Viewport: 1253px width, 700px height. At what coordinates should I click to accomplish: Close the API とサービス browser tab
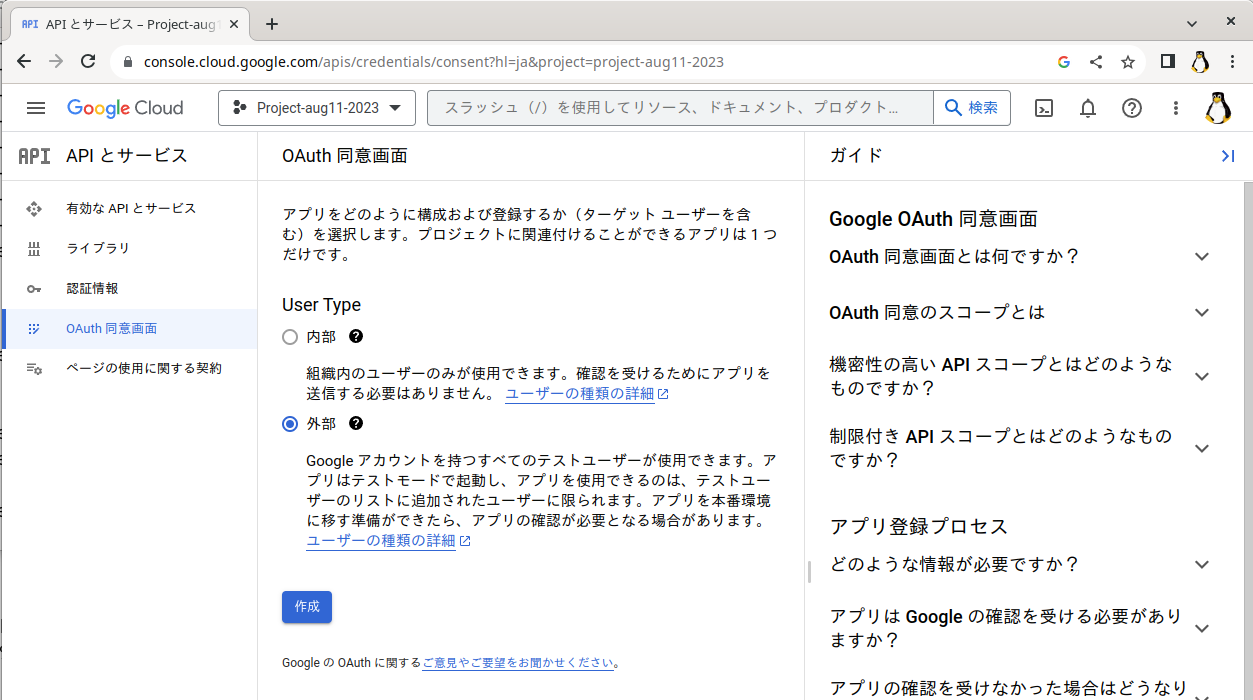(232, 24)
